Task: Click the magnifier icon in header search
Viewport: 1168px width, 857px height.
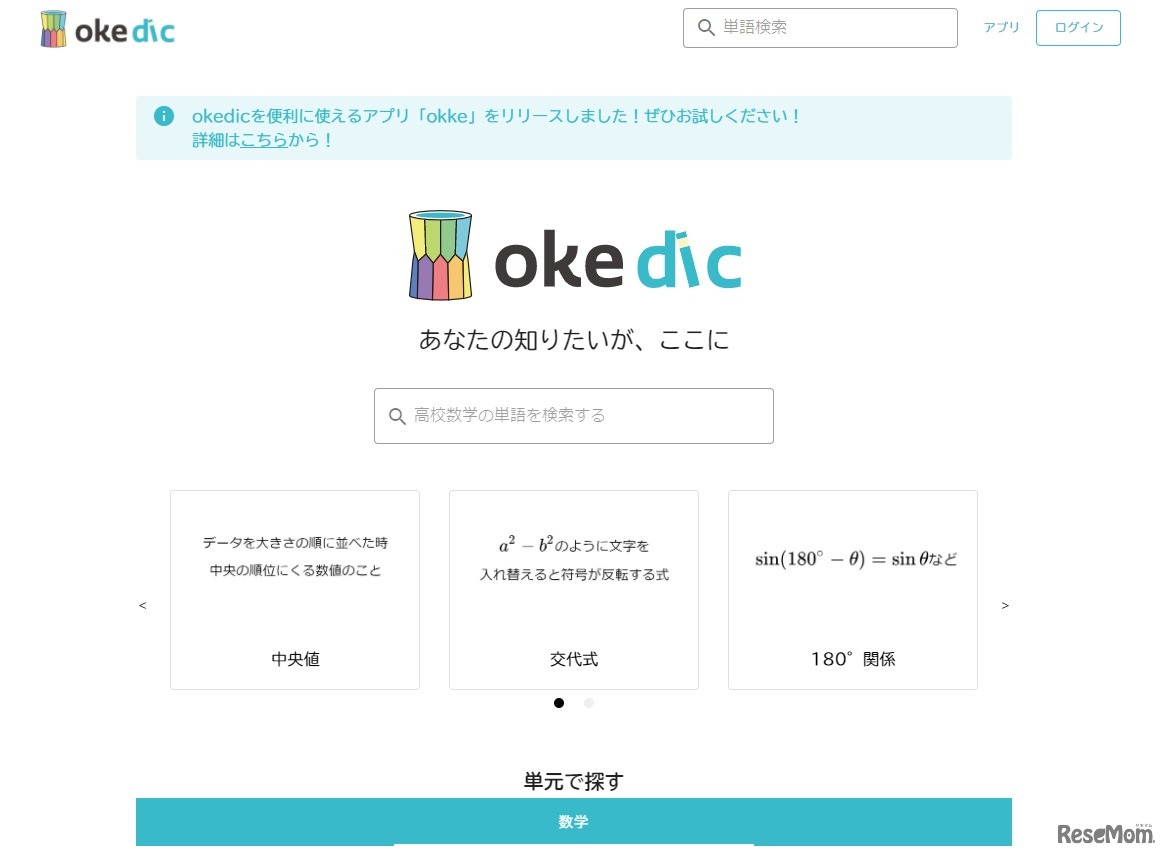Action: [x=705, y=28]
